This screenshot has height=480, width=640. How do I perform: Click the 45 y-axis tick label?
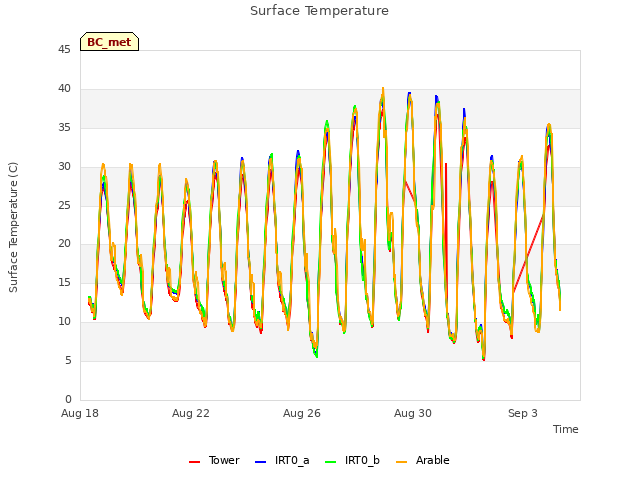click(x=64, y=49)
